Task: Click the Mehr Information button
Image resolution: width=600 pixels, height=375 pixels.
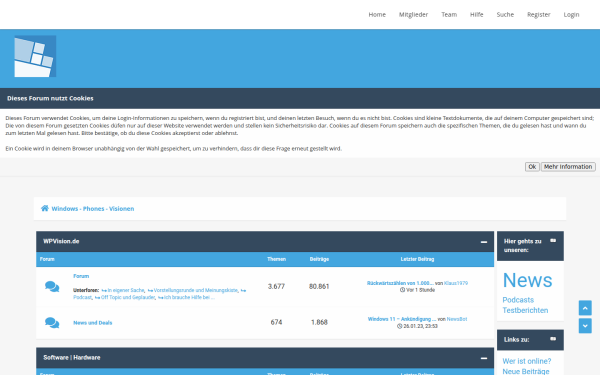Action: pos(568,167)
